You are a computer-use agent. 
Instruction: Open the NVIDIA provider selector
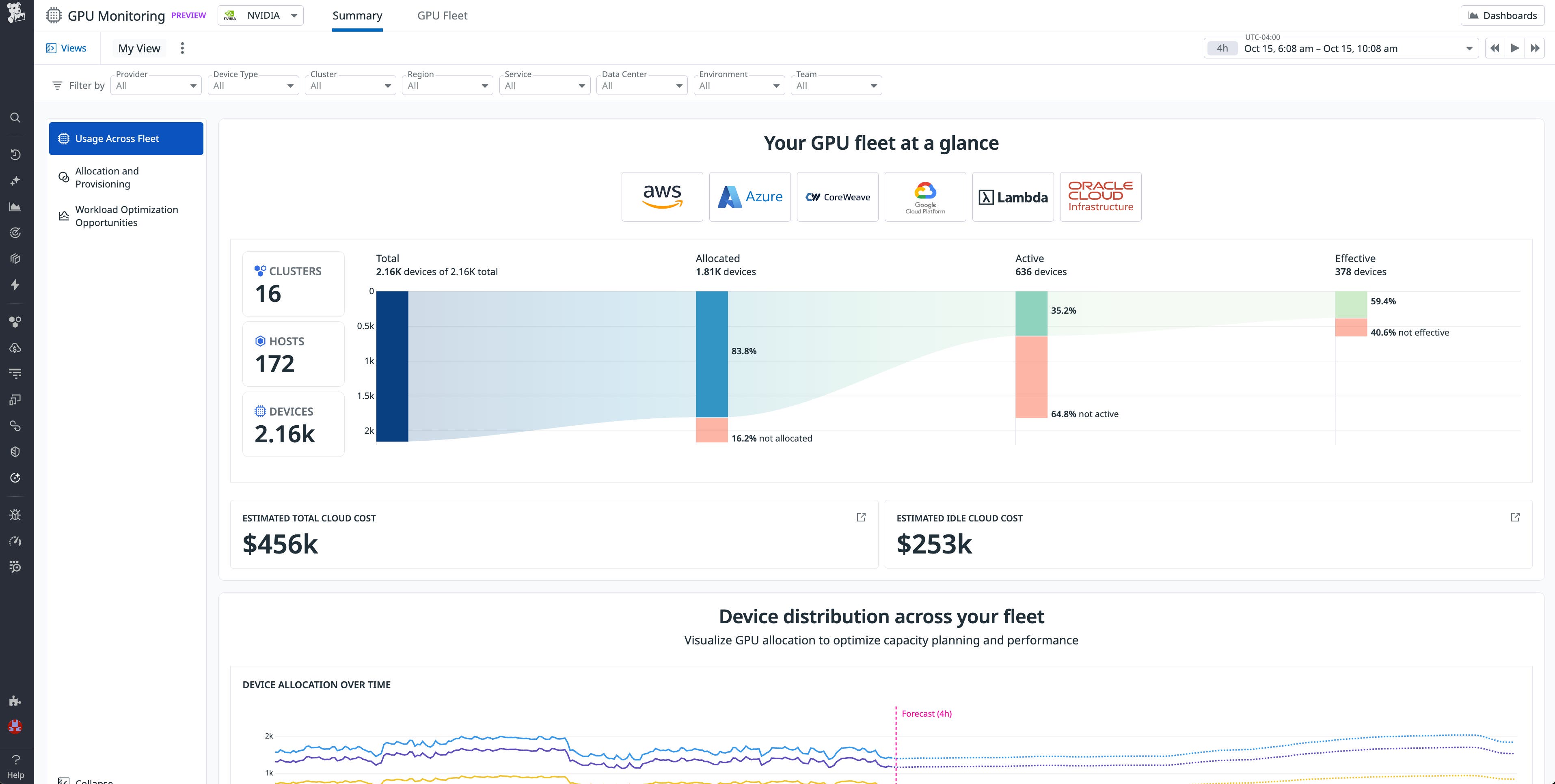[x=261, y=15]
